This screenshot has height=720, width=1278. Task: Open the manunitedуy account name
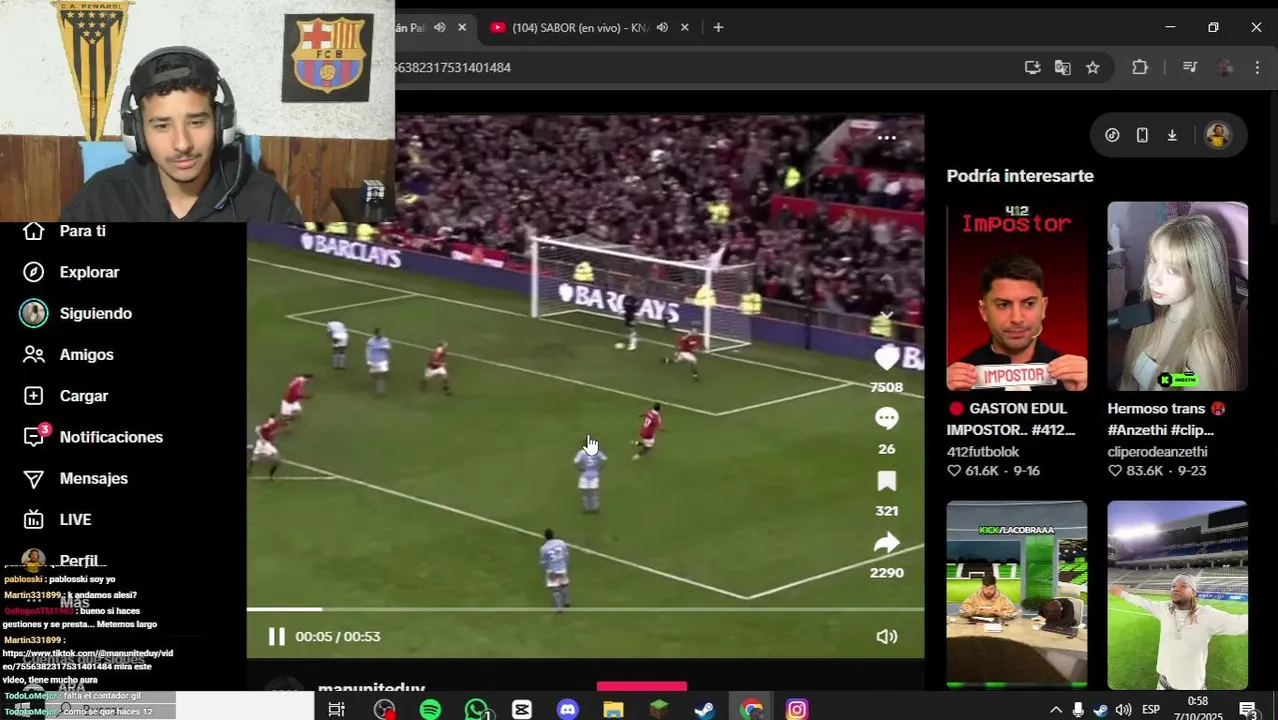(x=371, y=689)
